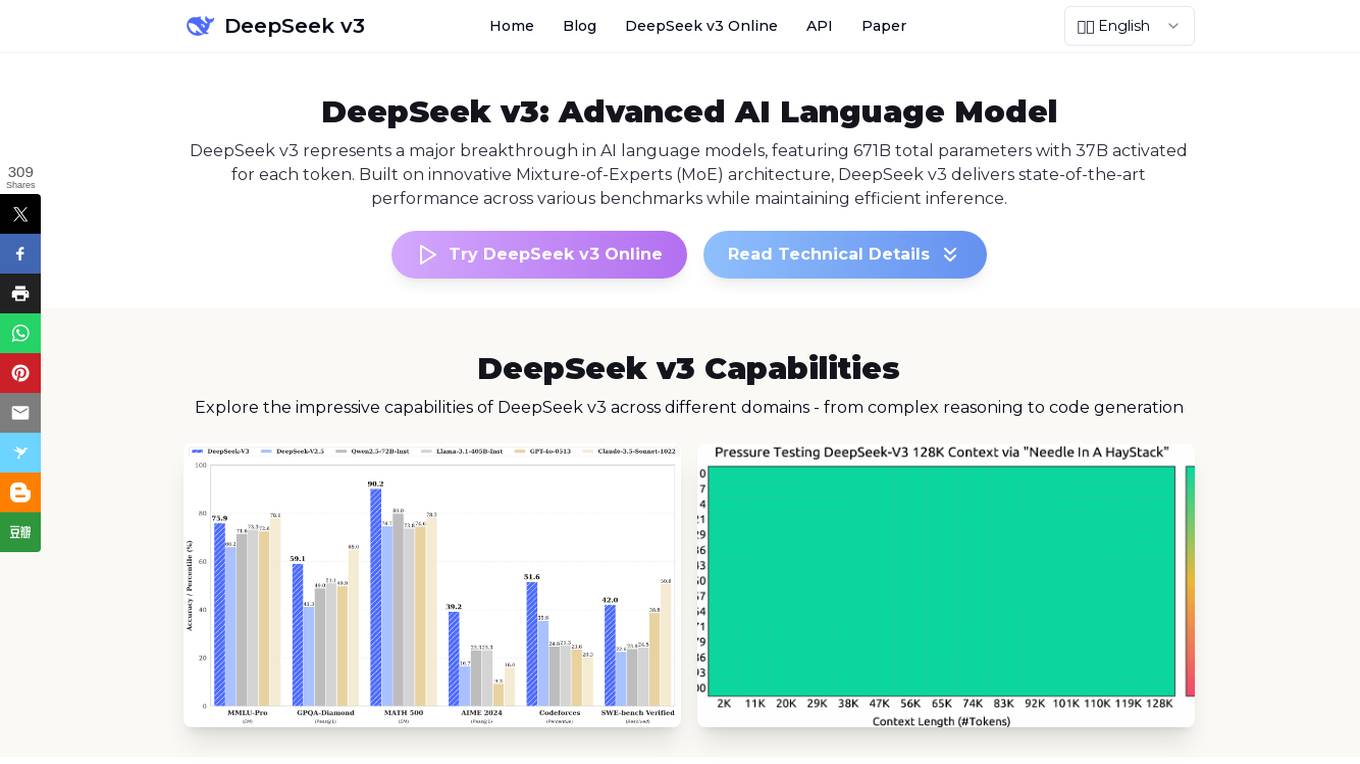The height and width of the screenshot is (764, 1360).
Task: Open the English language dropdown
Action: [1129, 26]
